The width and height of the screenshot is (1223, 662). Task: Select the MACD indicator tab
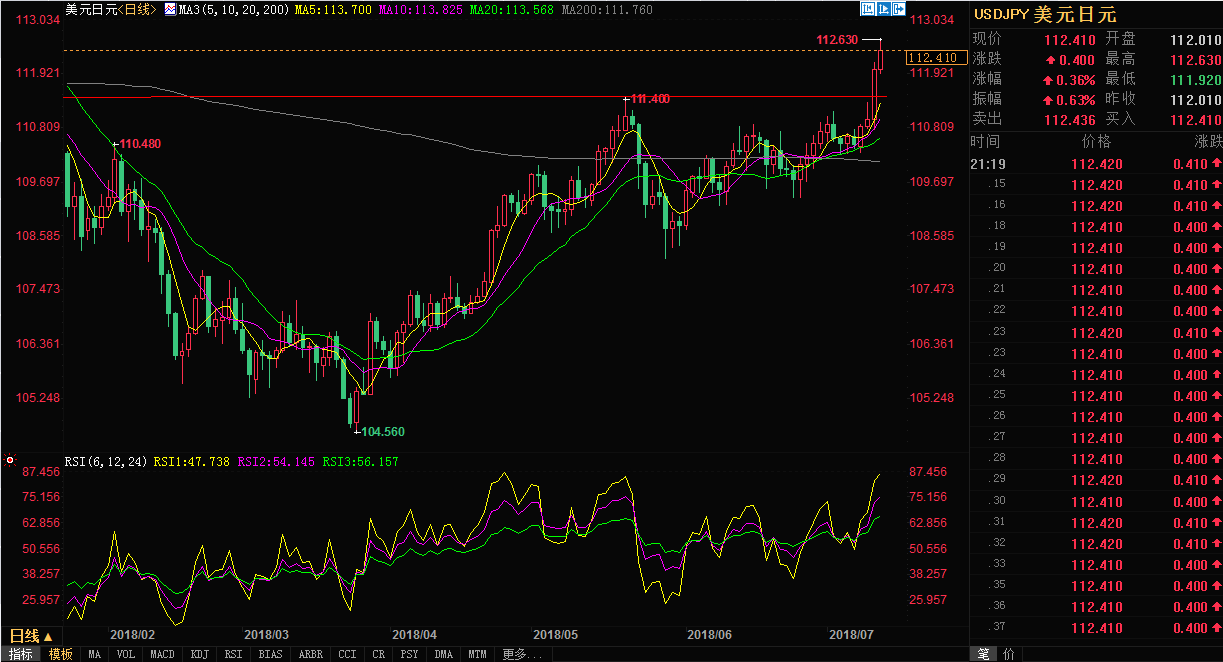(162, 654)
